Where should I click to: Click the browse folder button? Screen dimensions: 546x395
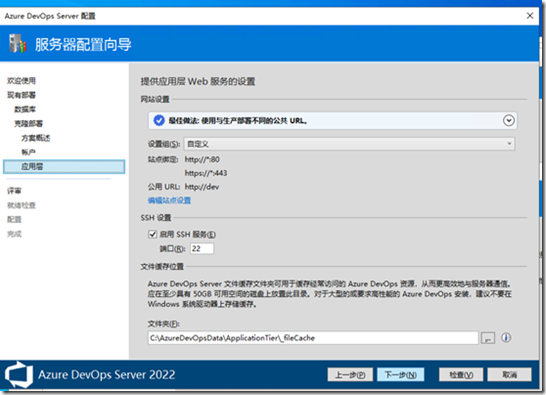coord(488,338)
